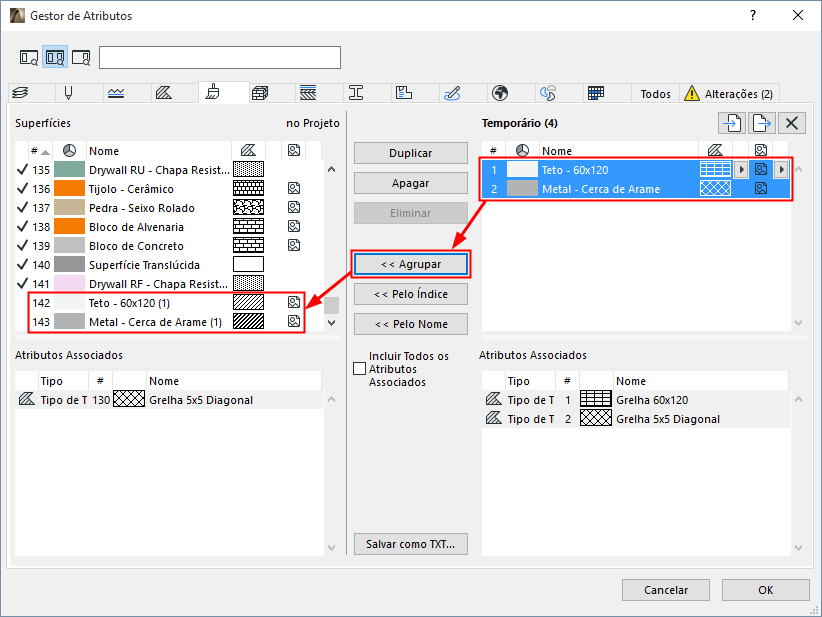Click the << Pelo Nome button
822x617 pixels.
pos(410,324)
